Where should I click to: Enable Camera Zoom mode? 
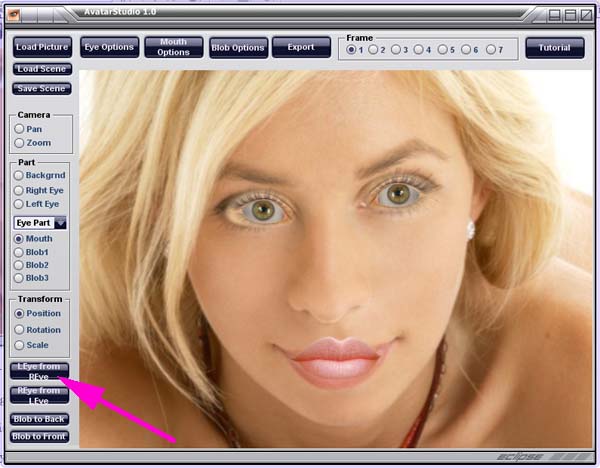19,143
